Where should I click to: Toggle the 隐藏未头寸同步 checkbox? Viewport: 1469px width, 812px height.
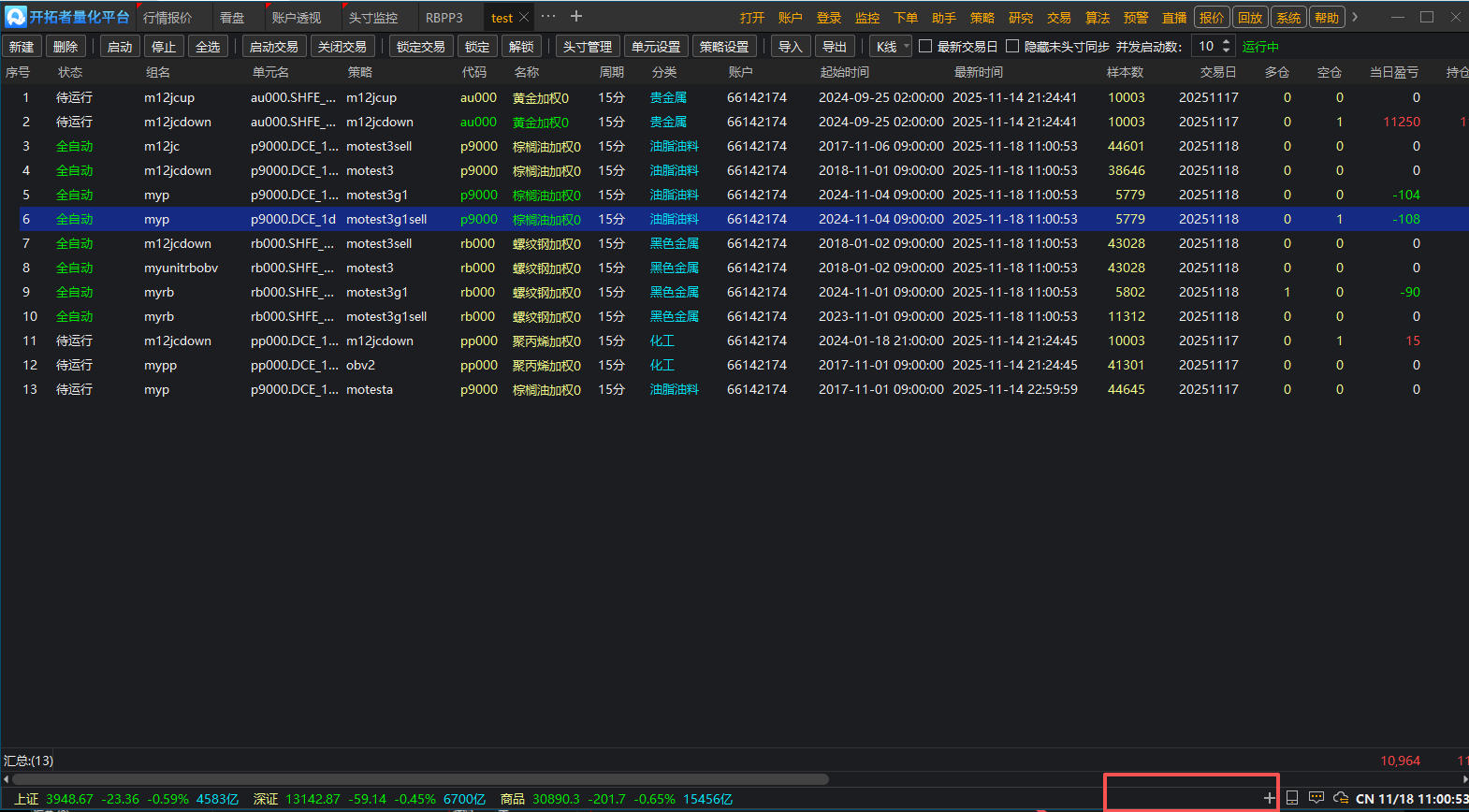[1012, 46]
